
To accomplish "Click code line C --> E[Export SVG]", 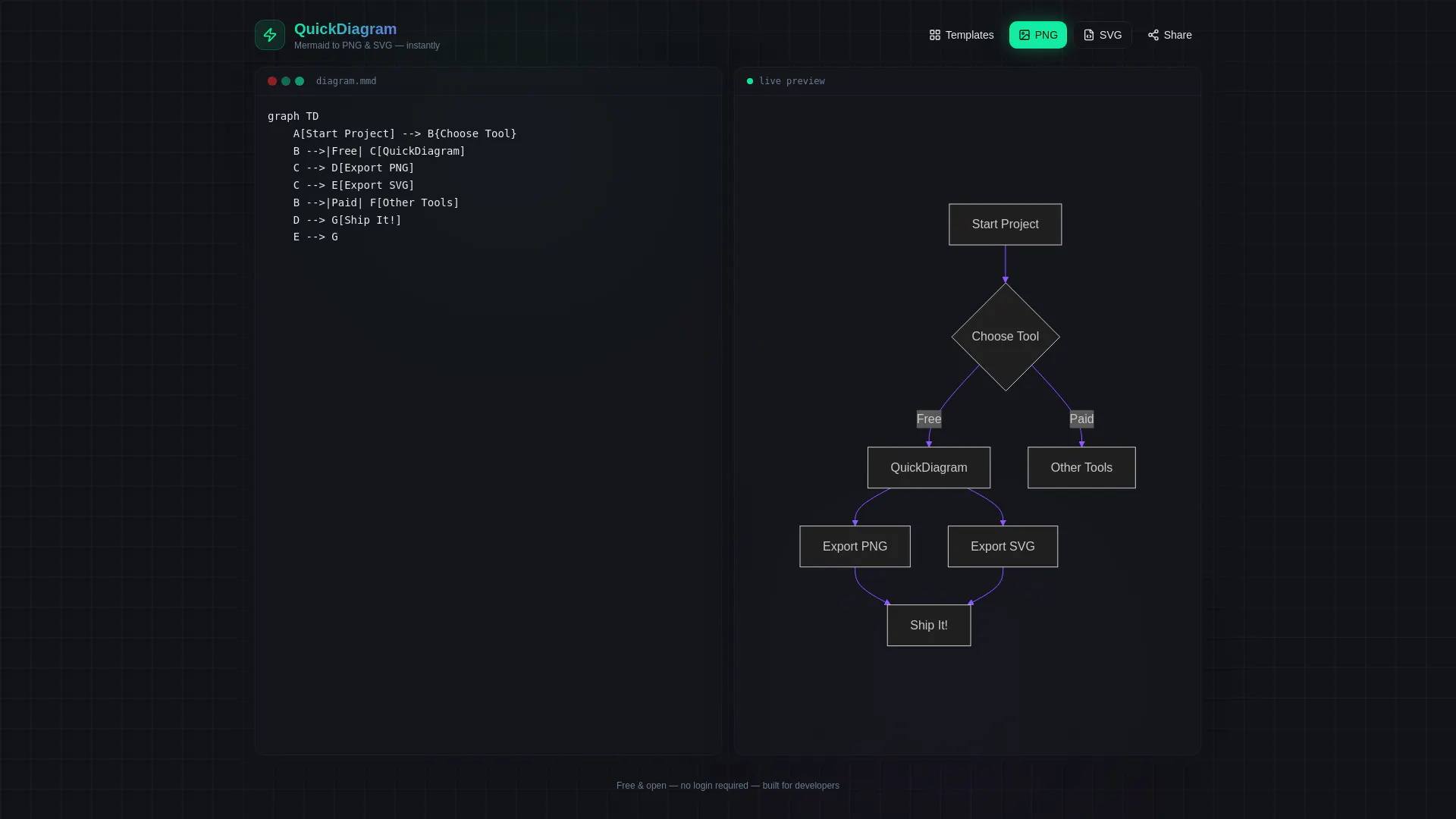I will (354, 185).
